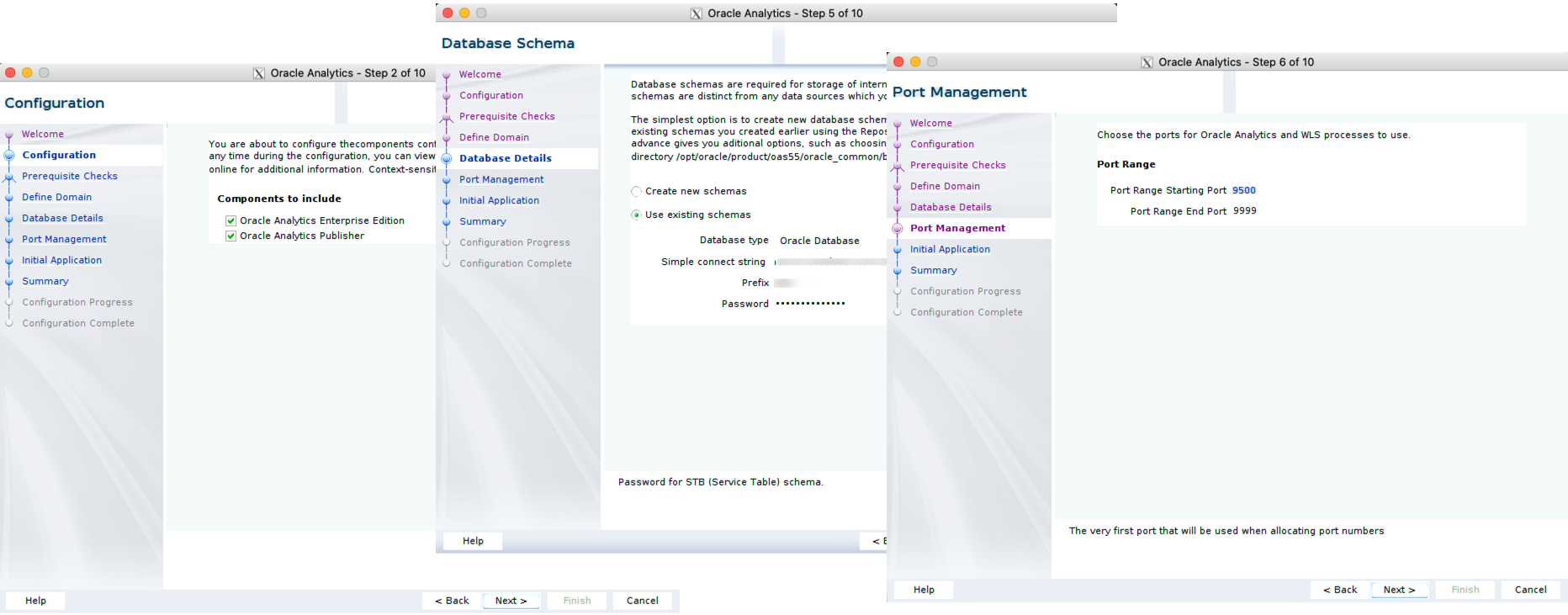Viewport: 1568px width, 615px height.
Task: Open Summary step in Step 2 window
Action: pyautogui.click(x=45, y=281)
